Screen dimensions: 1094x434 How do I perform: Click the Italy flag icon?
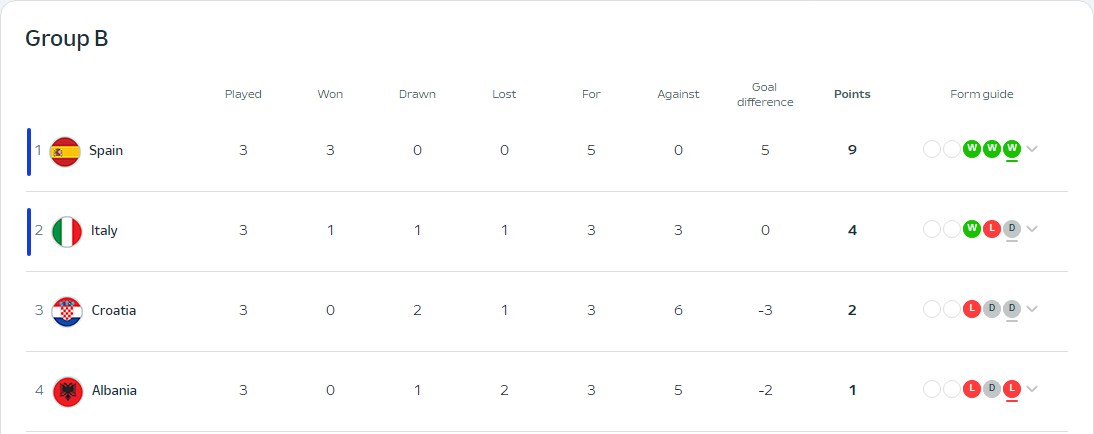[x=66, y=231]
